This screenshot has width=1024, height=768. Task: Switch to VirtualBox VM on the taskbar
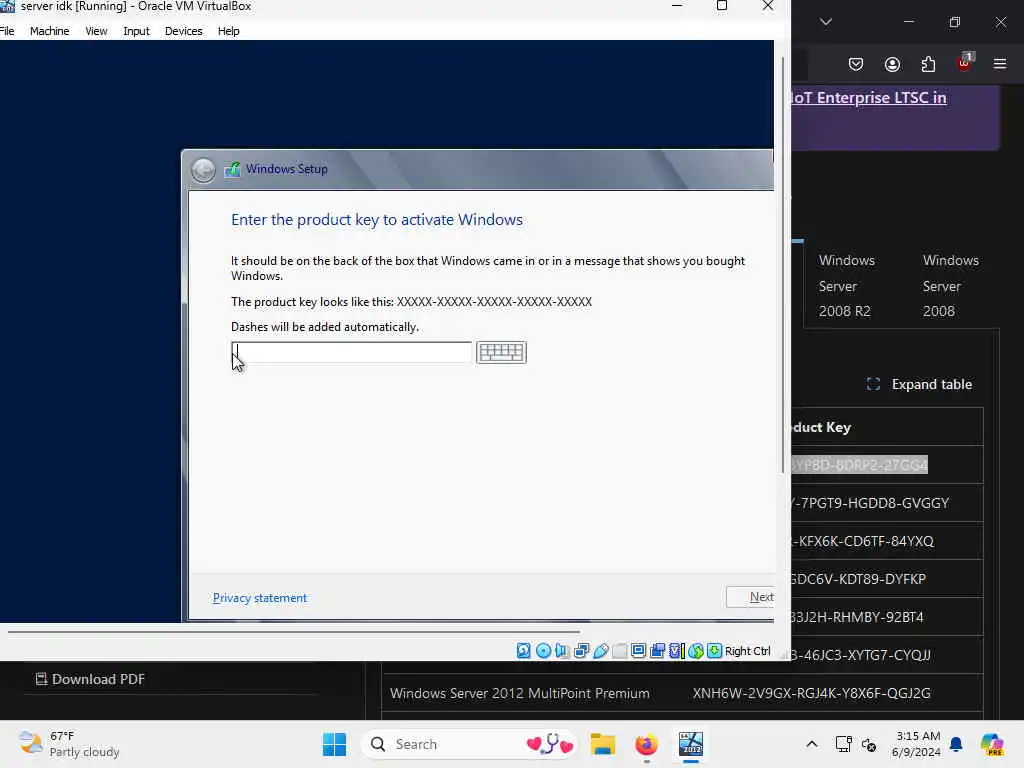click(690, 744)
